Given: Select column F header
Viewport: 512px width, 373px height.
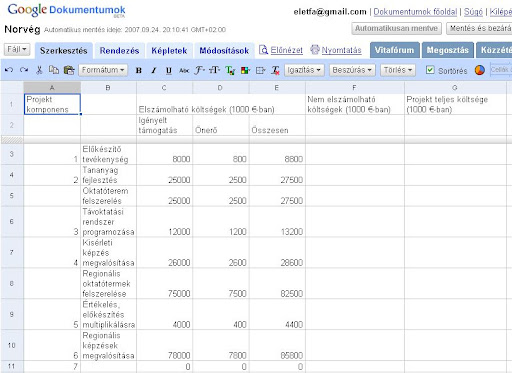Looking at the screenshot, I should [x=354, y=88].
